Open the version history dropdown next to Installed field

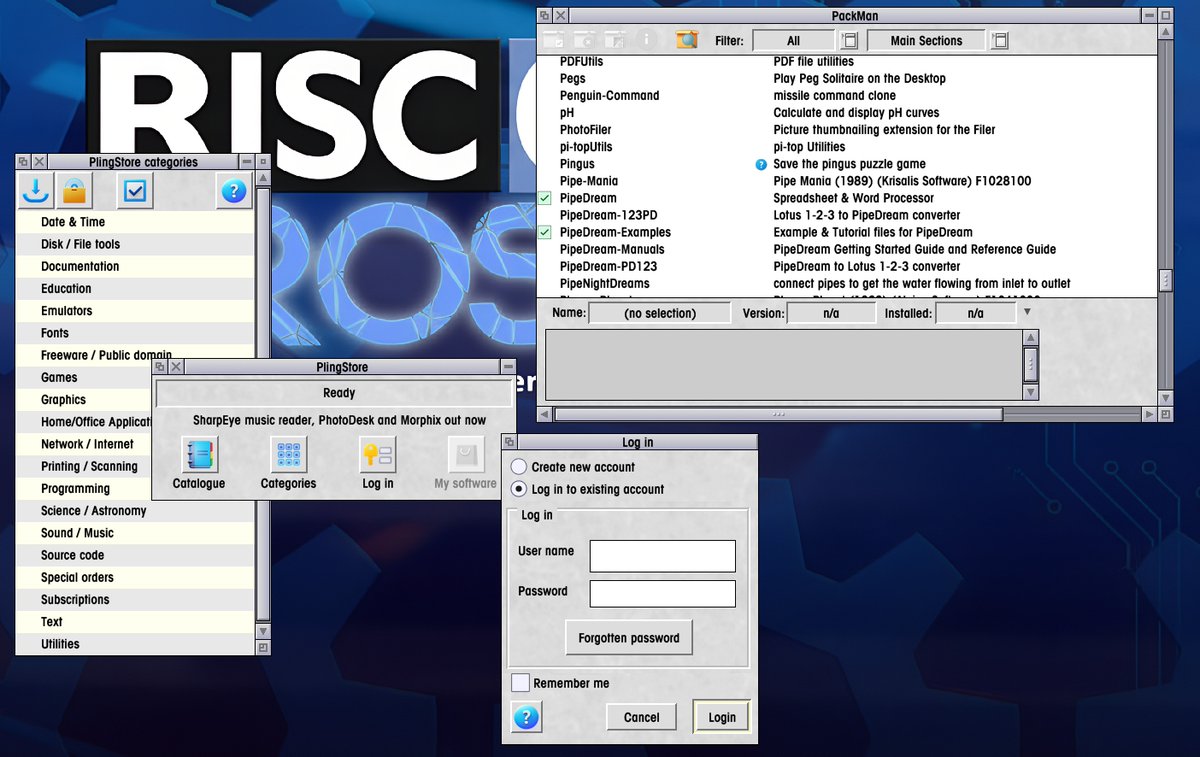pos(1025,312)
